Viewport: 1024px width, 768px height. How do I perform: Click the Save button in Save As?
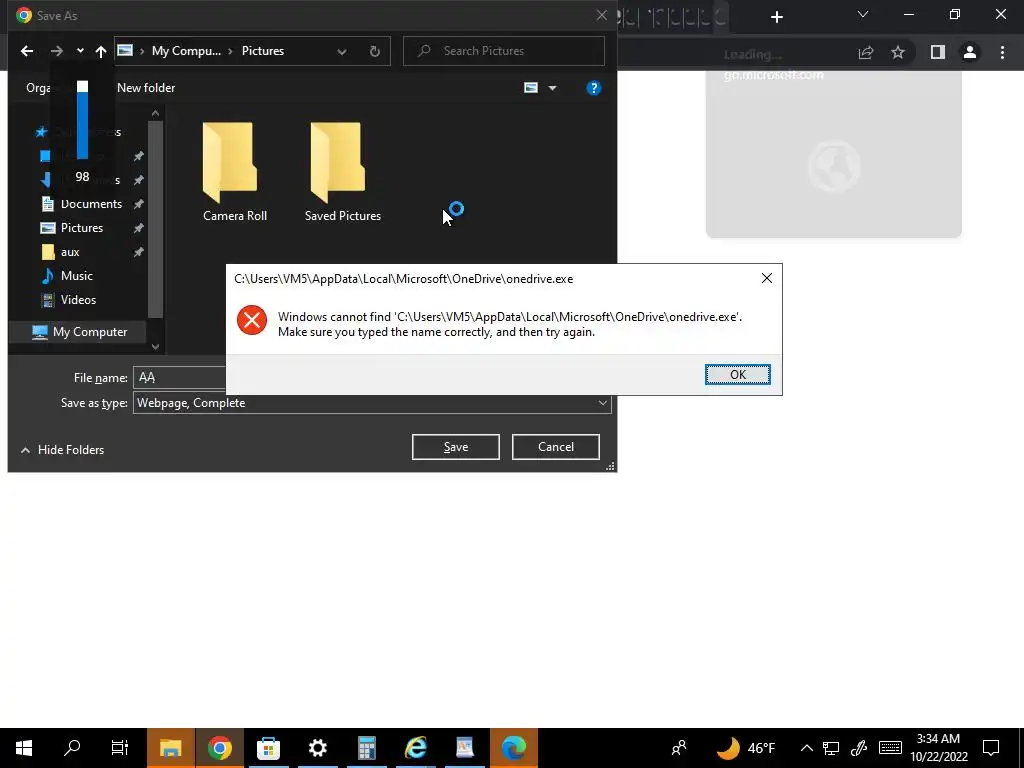click(455, 447)
